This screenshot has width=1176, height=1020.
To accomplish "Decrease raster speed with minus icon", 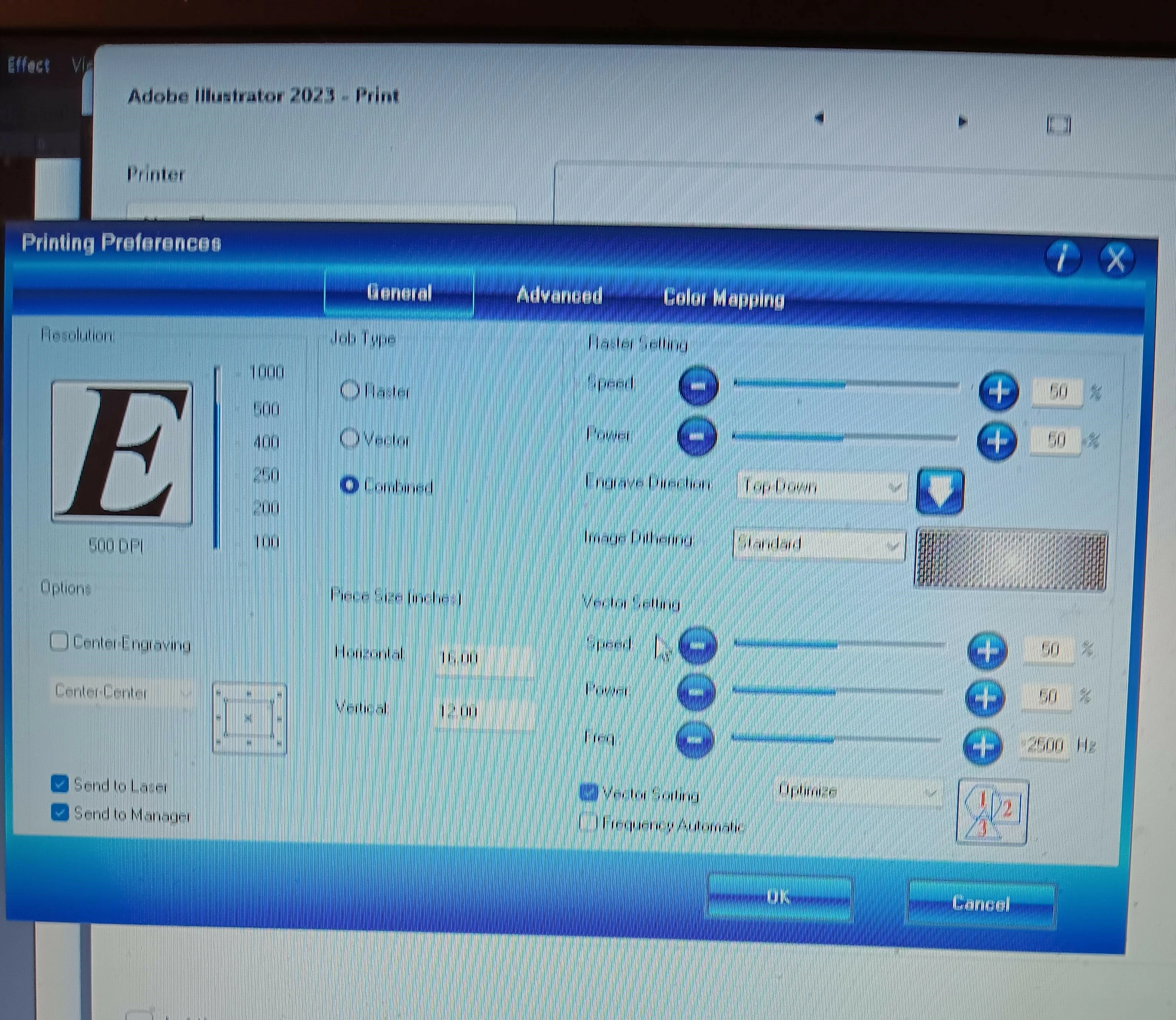I will [x=698, y=386].
